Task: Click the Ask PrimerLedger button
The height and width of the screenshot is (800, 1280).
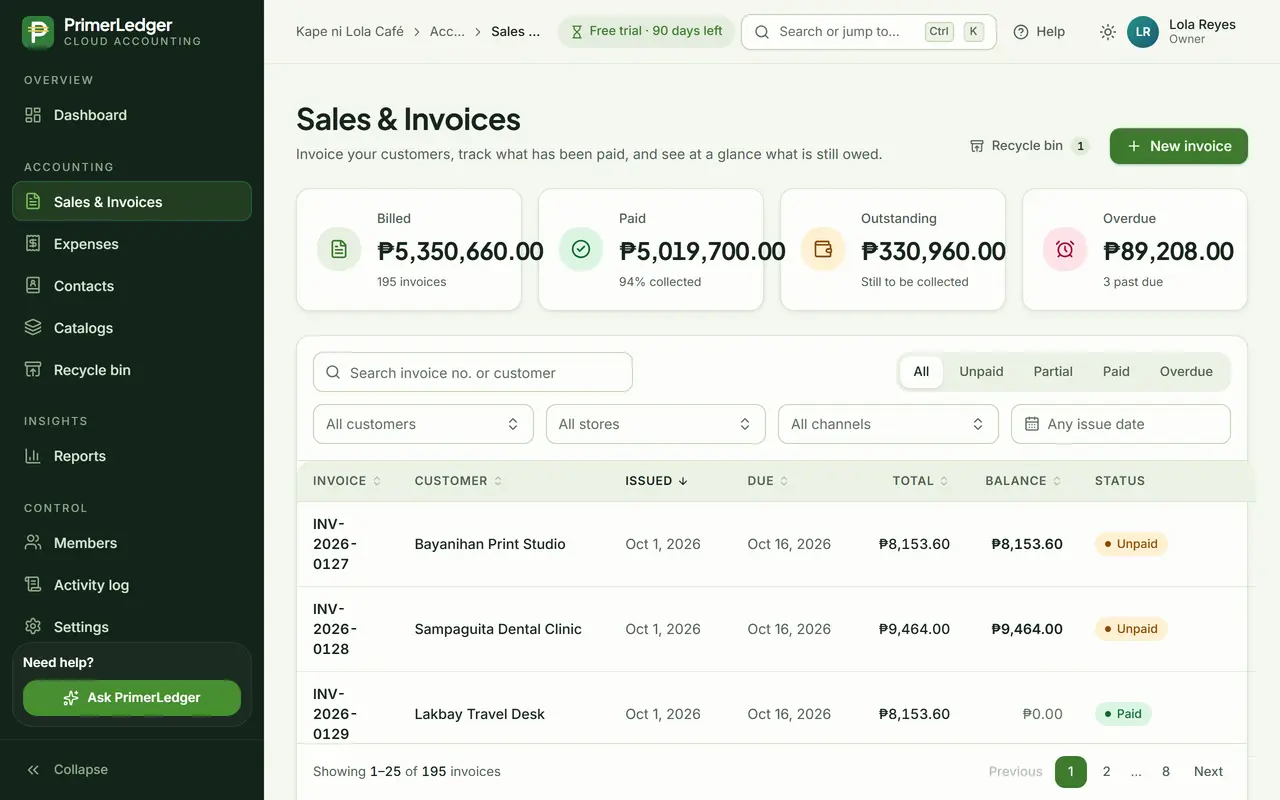Action: click(x=132, y=698)
